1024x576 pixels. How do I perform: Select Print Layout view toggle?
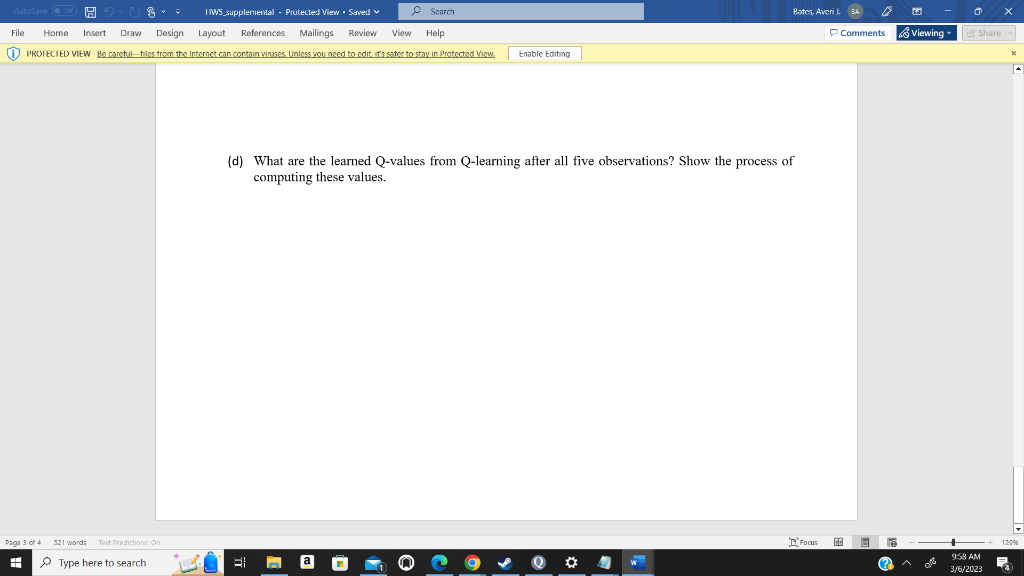[864, 541]
